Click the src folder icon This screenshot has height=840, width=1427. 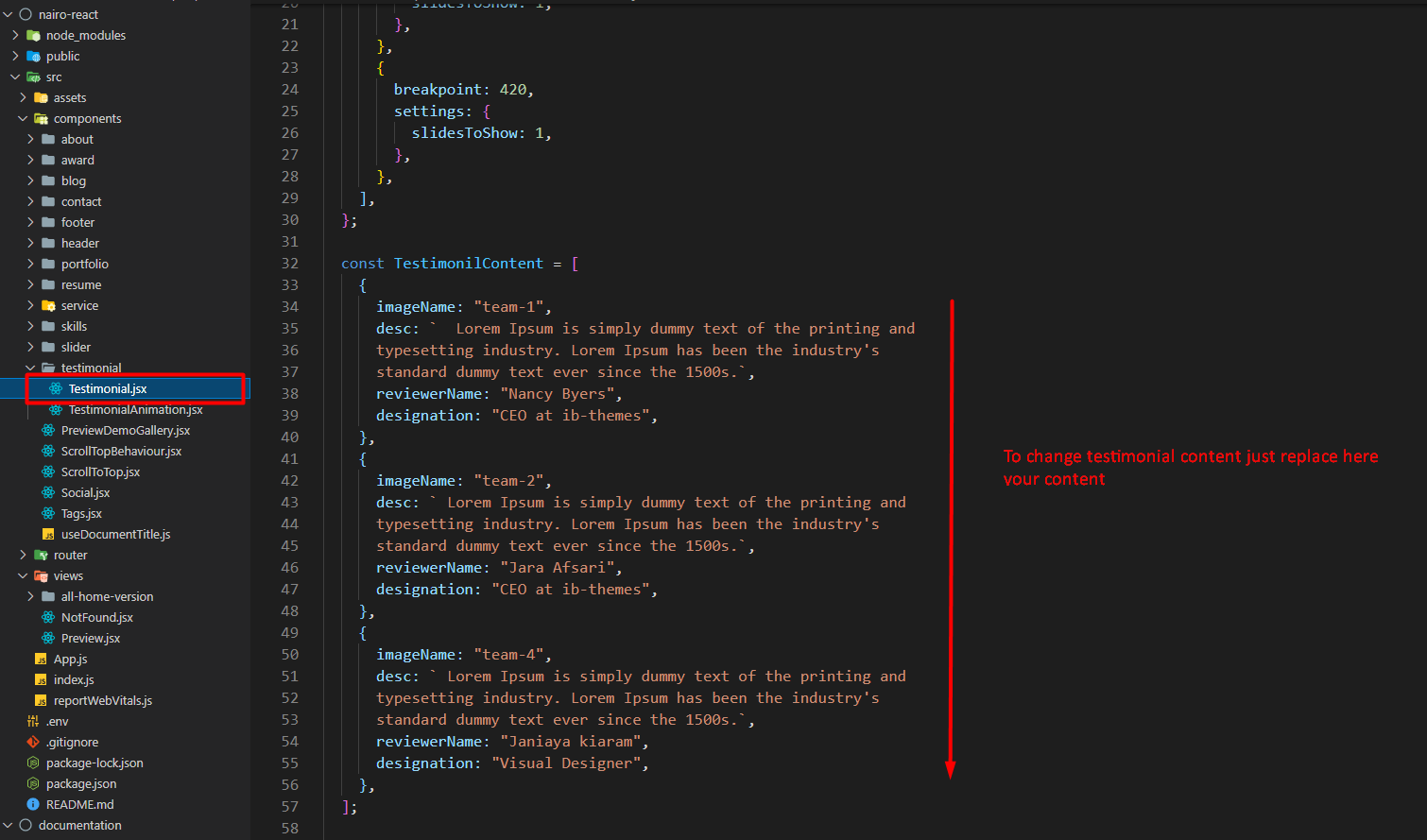[x=34, y=77]
